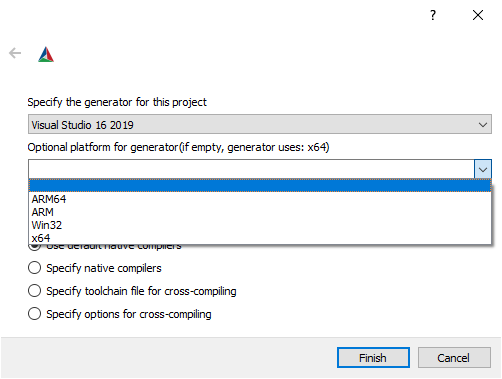The height and width of the screenshot is (379, 502).
Task: Click the CMake triangle logo
Action: click(x=46, y=54)
